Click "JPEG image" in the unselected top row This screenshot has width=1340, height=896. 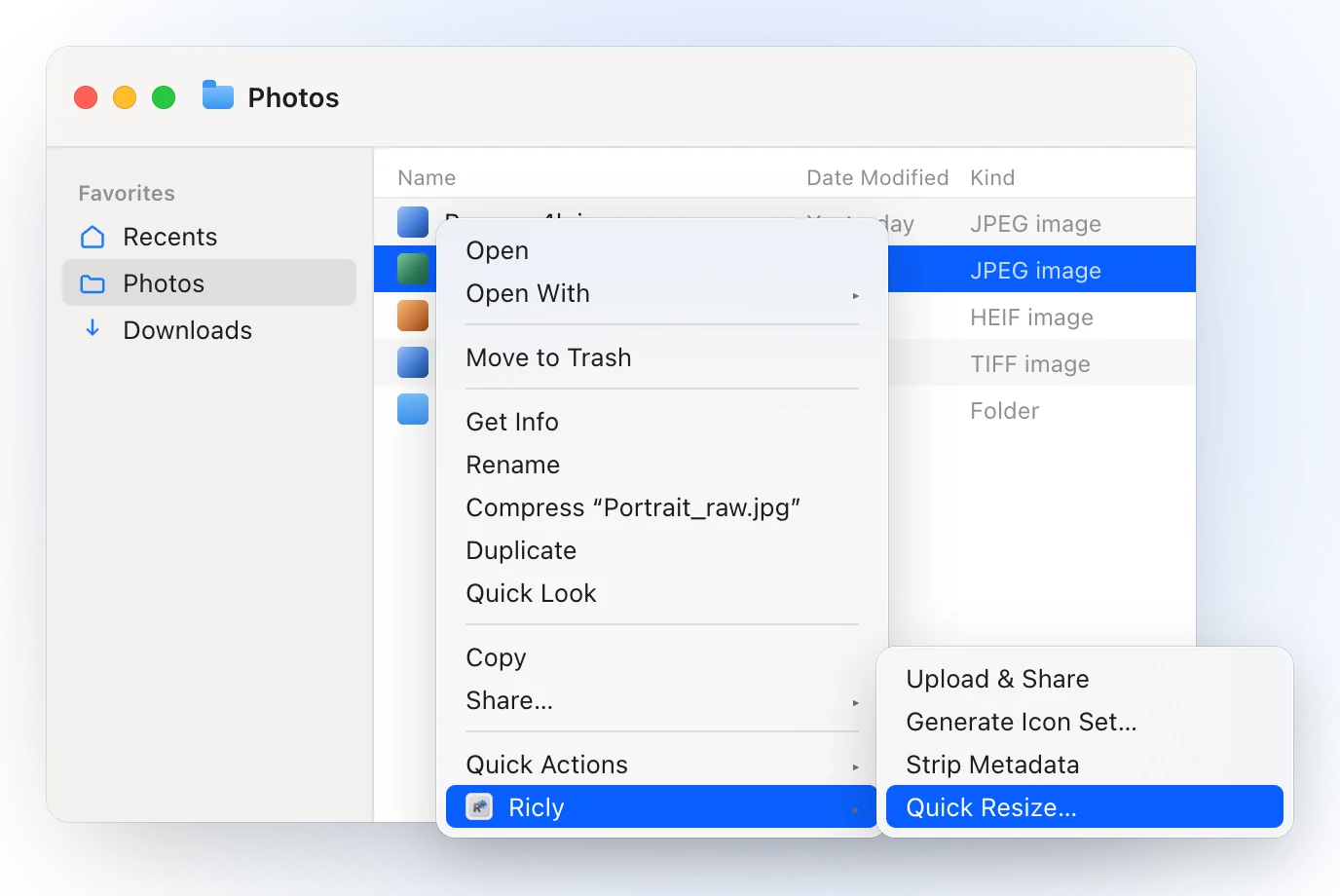(x=1035, y=224)
